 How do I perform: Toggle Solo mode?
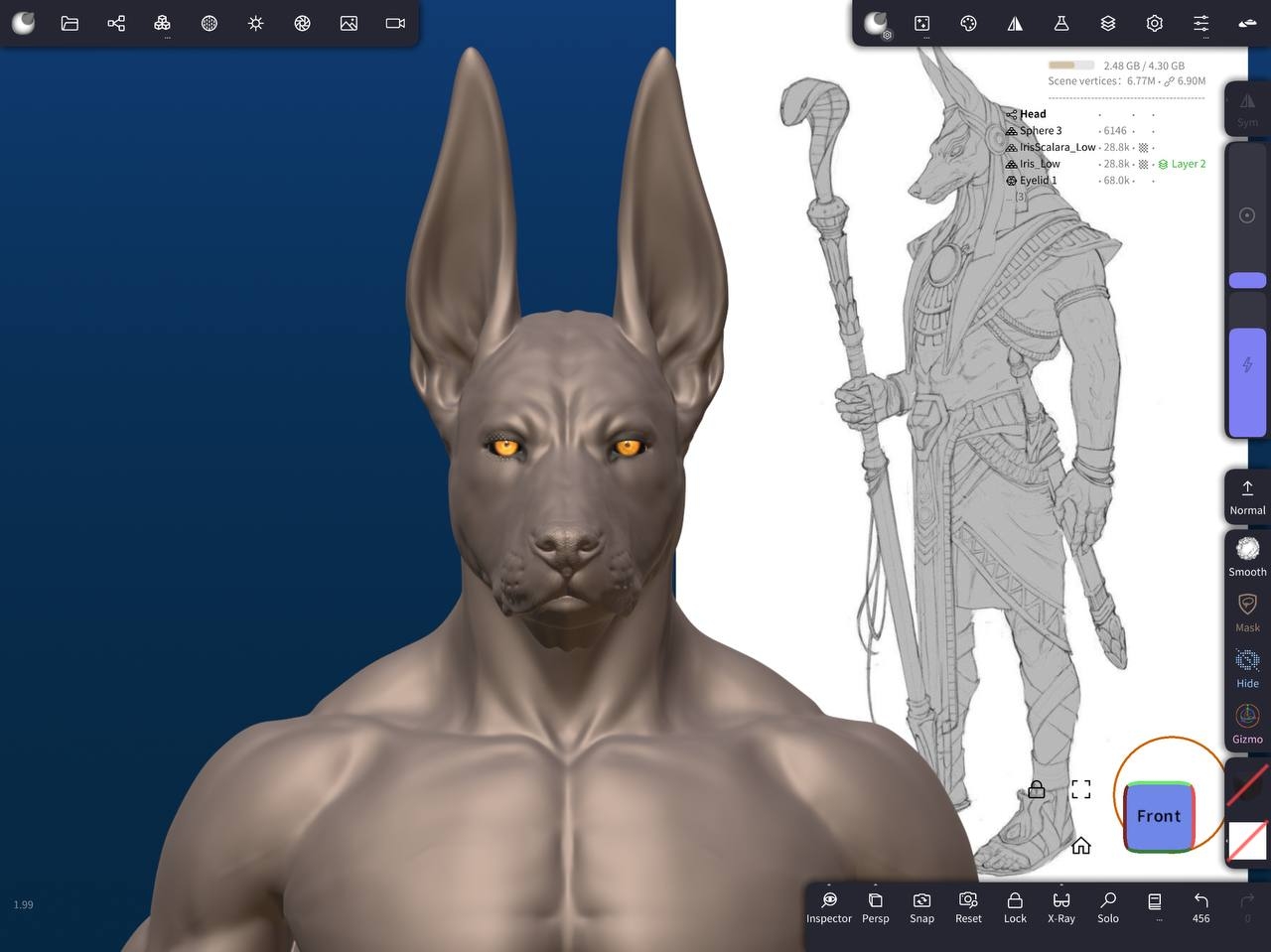click(x=1108, y=906)
